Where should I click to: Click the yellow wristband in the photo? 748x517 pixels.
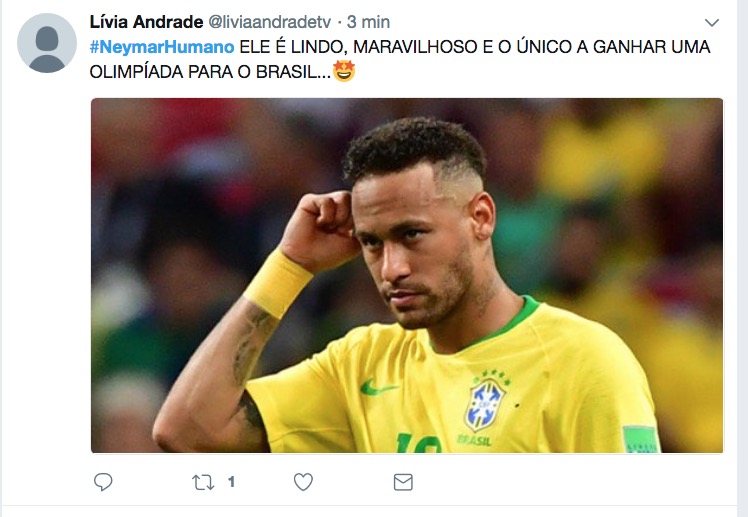click(x=277, y=284)
